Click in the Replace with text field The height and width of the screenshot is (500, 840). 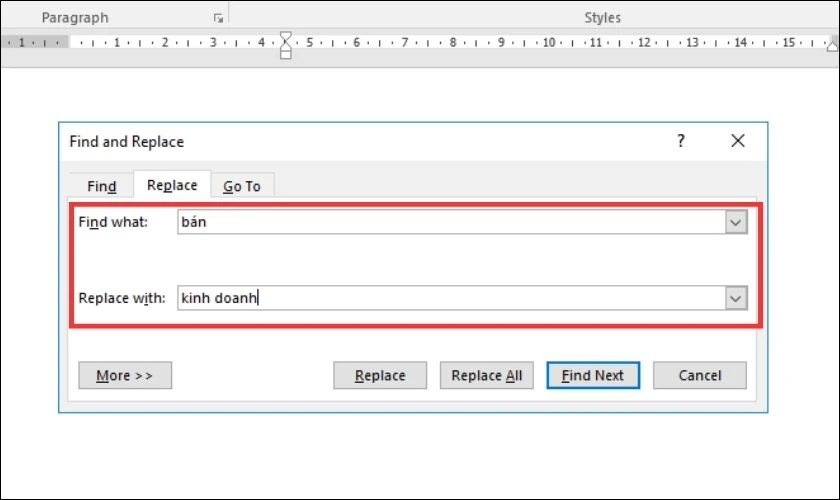(x=452, y=298)
